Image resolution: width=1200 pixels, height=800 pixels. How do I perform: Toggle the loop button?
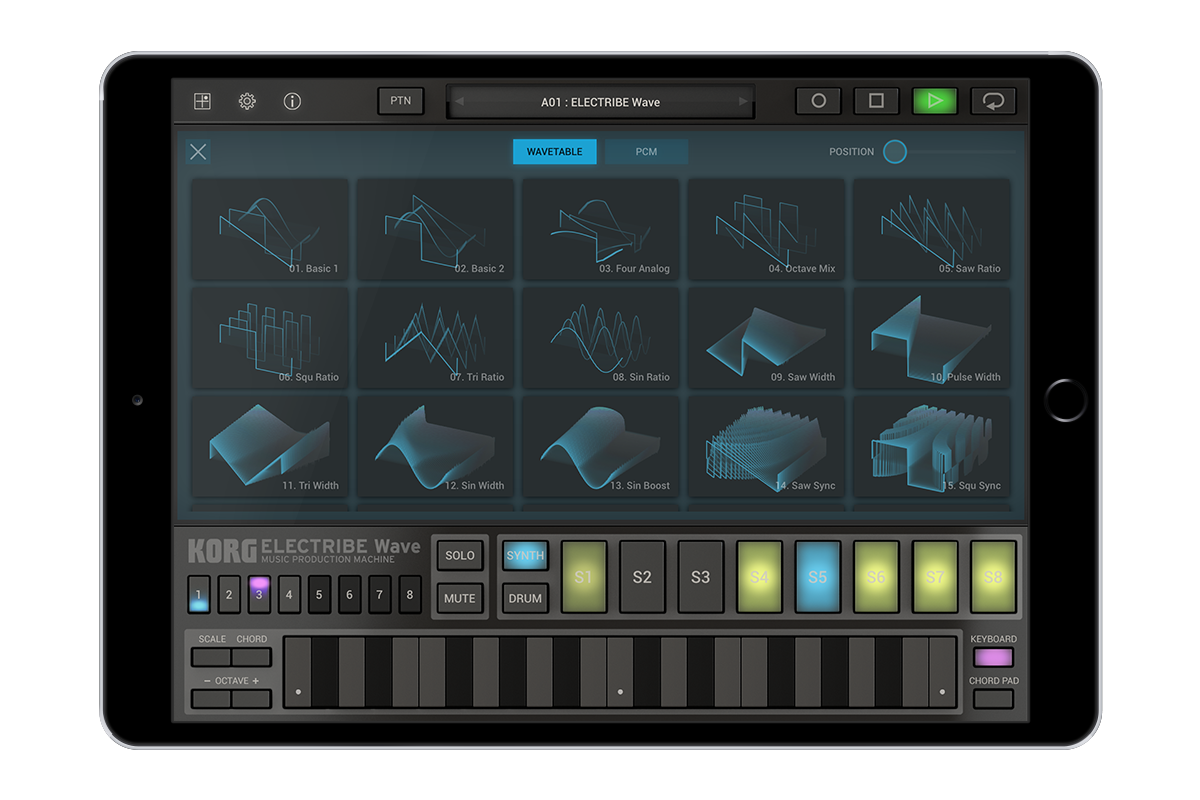(x=993, y=101)
